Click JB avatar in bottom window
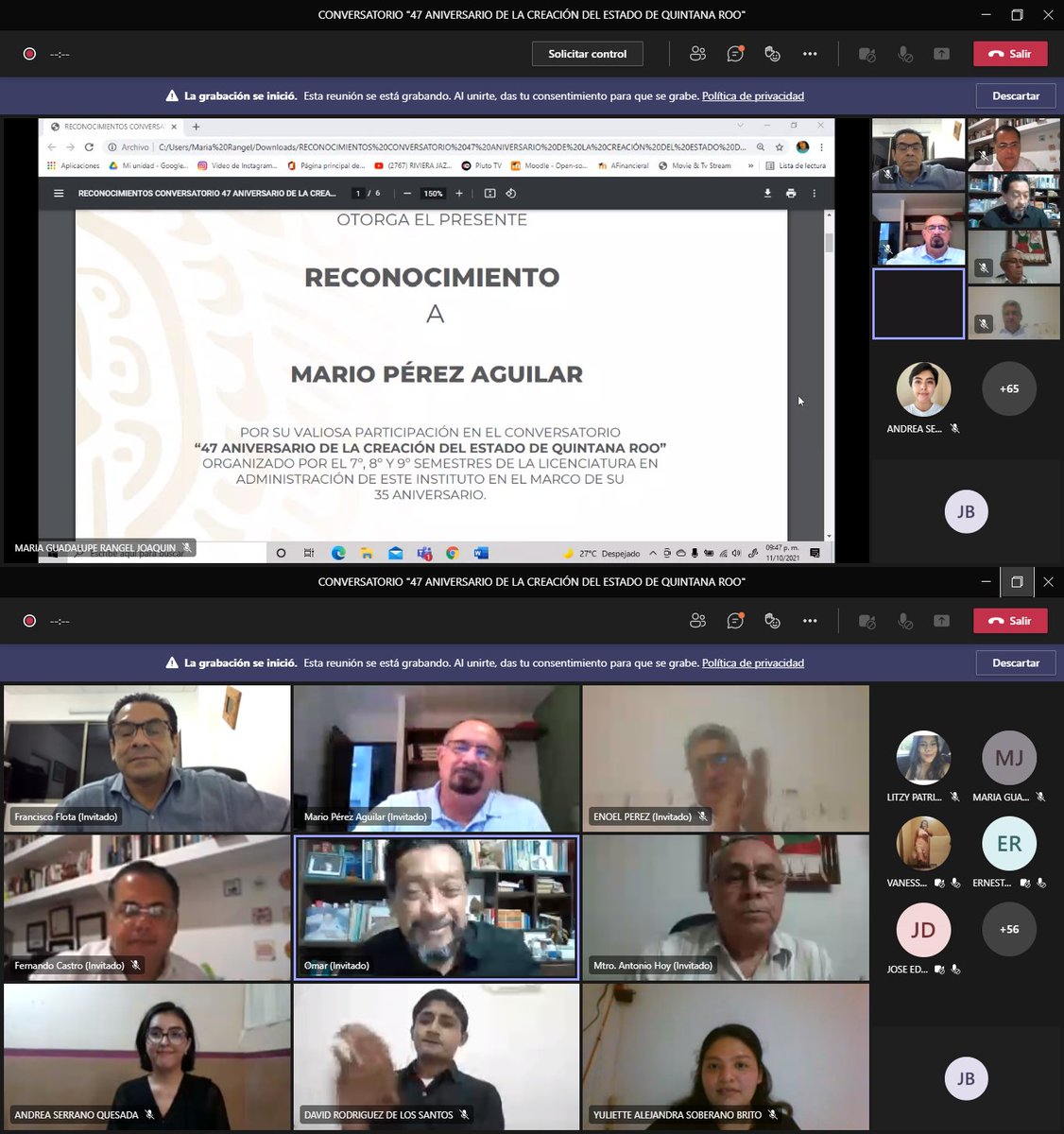Viewport: 1064px width, 1134px height. click(966, 1078)
